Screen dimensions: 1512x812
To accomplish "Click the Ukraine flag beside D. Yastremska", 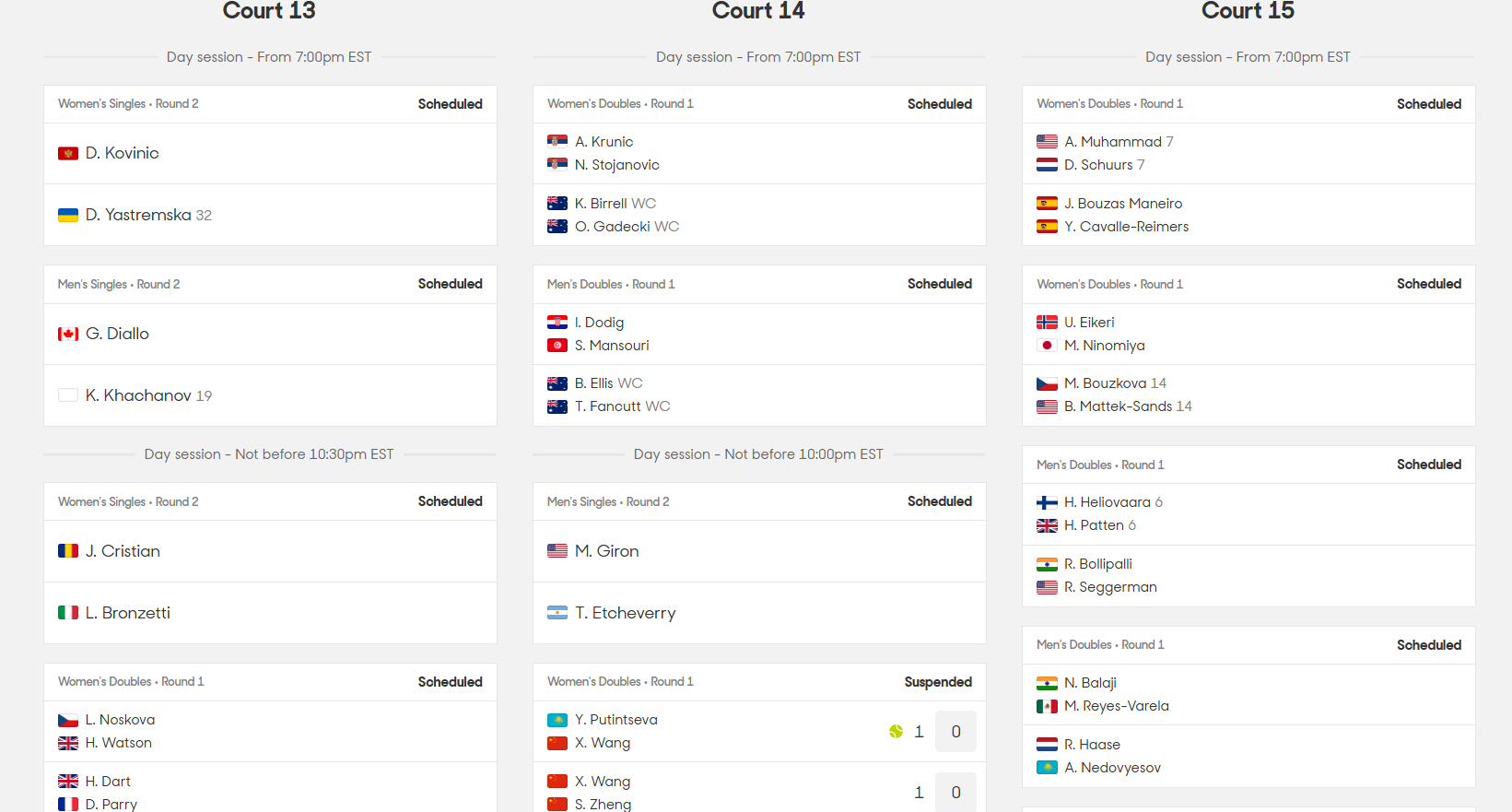I will 68,216.
